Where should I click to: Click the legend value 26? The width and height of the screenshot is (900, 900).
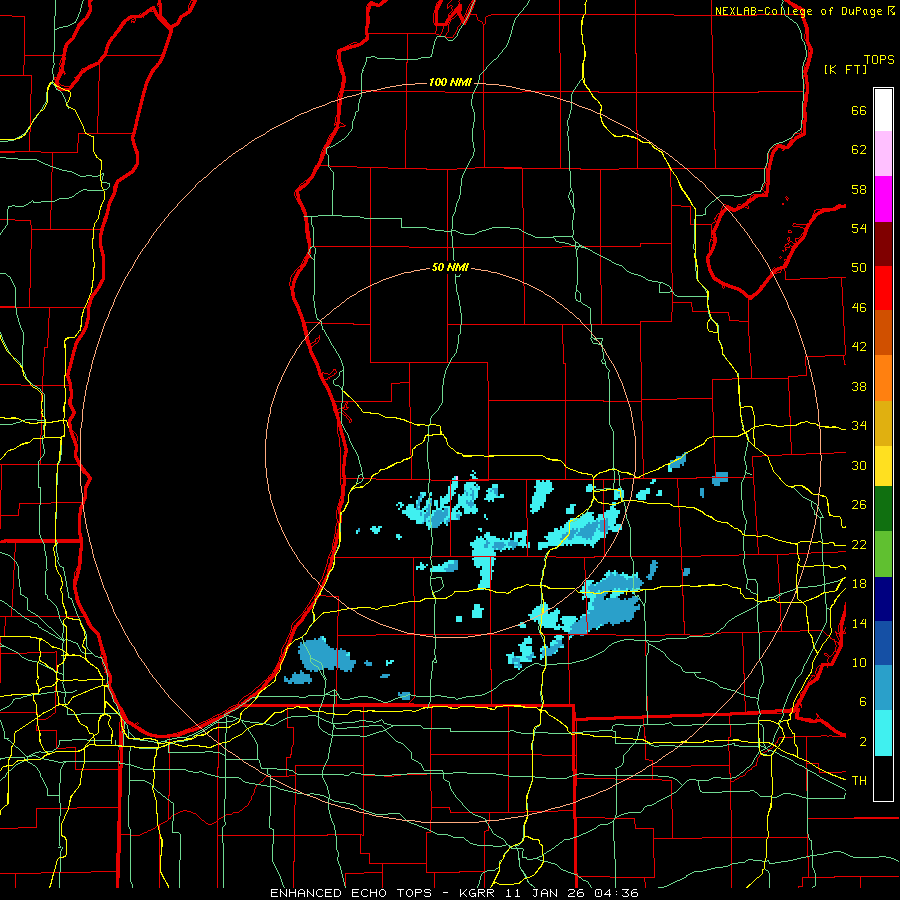859,505
